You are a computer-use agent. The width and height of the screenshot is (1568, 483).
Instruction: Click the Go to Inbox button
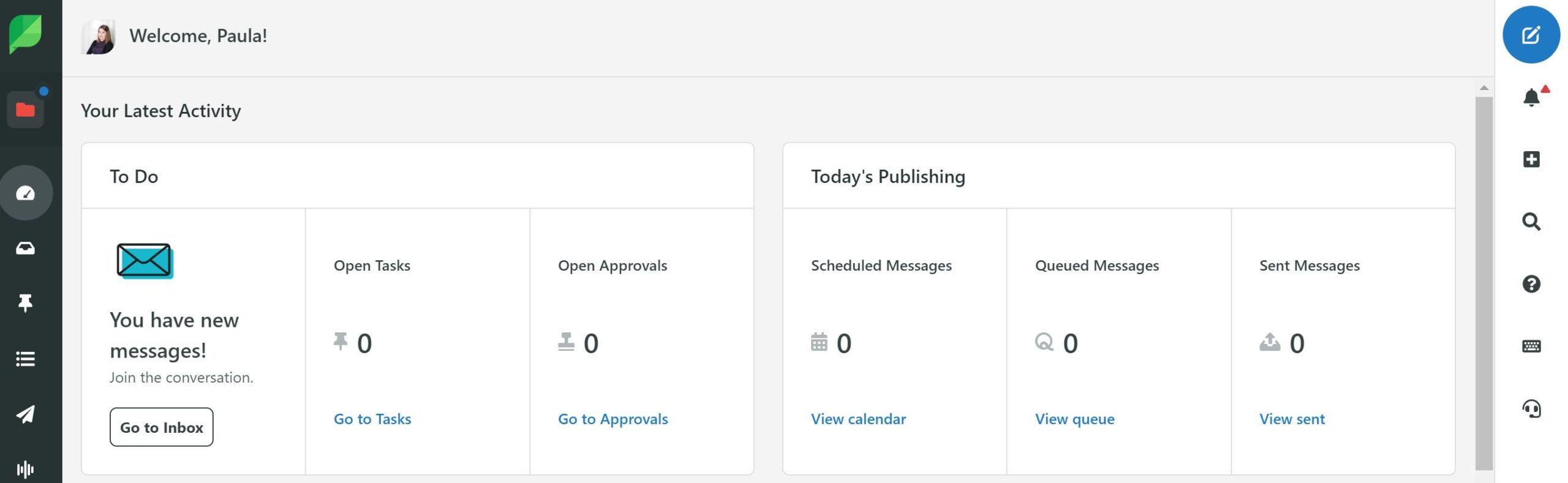[x=162, y=427]
